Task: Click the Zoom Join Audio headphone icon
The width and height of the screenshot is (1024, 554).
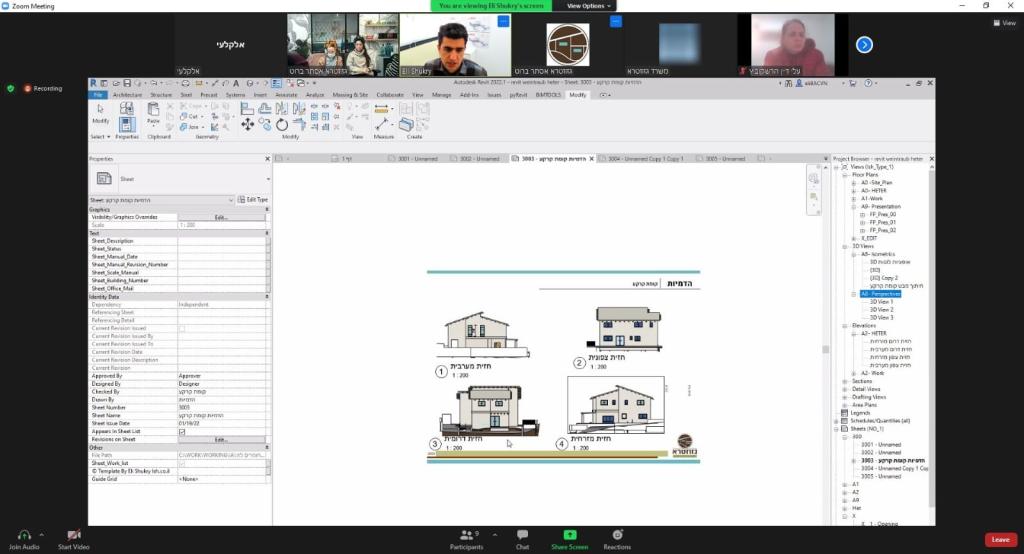Action: point(24,535)
